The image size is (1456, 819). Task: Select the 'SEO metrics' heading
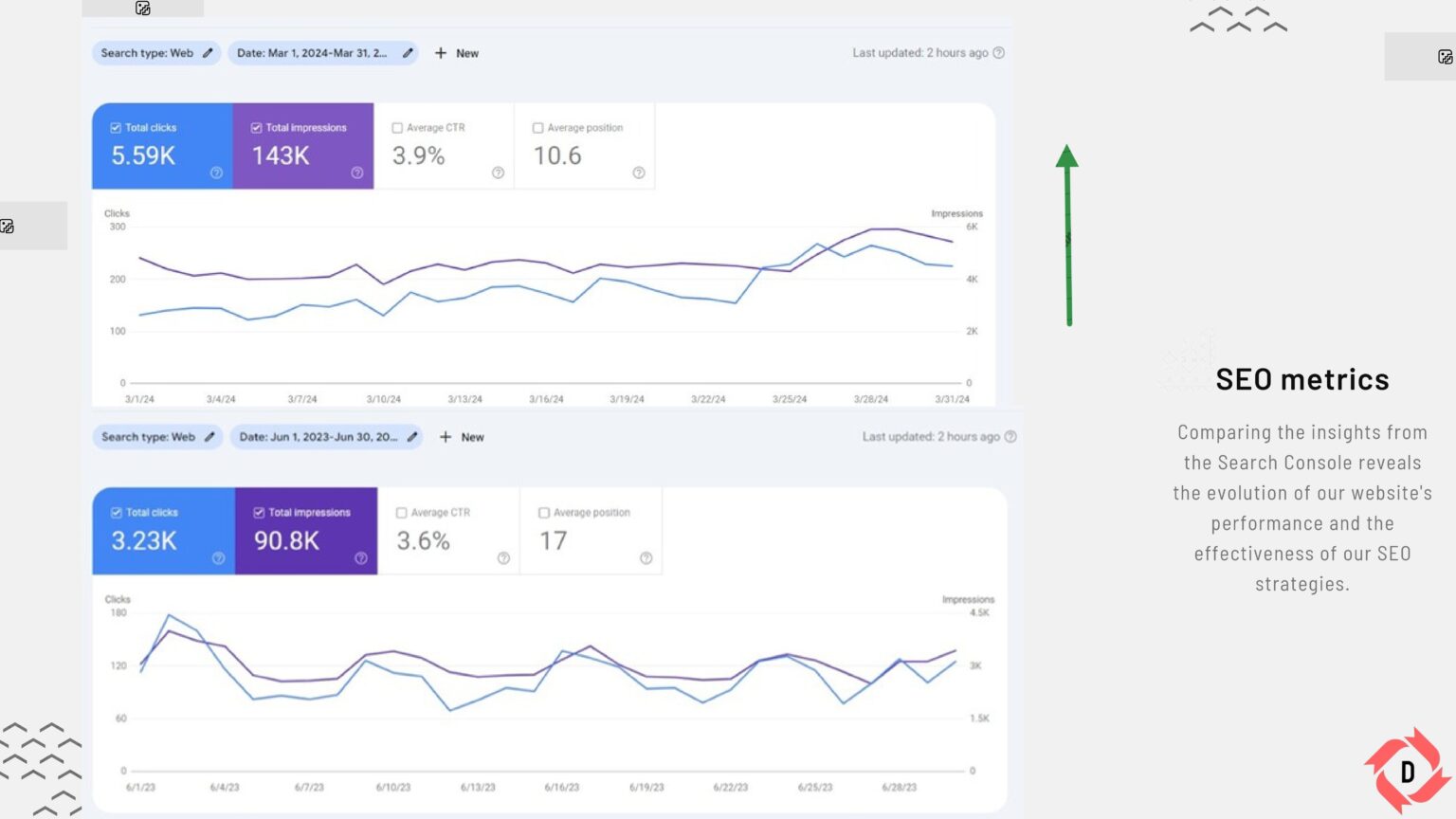(1302, 380)
